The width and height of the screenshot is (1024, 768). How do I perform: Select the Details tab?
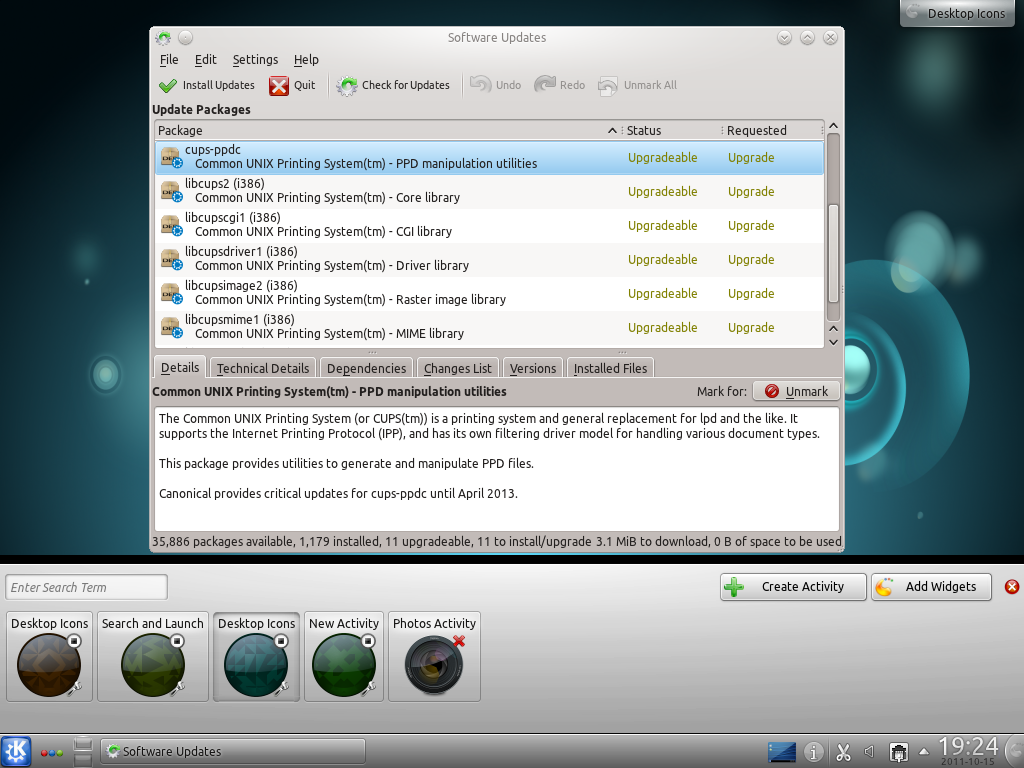tap(180, 367)
